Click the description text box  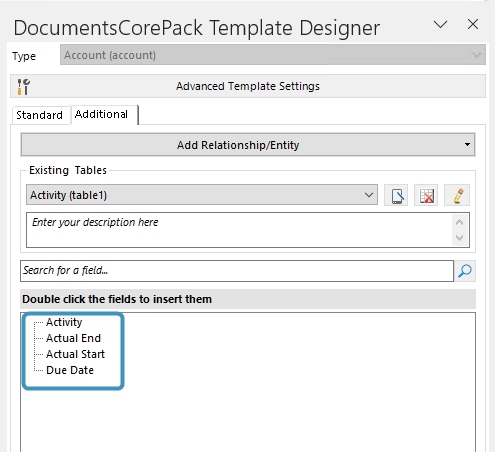(248, 230)
